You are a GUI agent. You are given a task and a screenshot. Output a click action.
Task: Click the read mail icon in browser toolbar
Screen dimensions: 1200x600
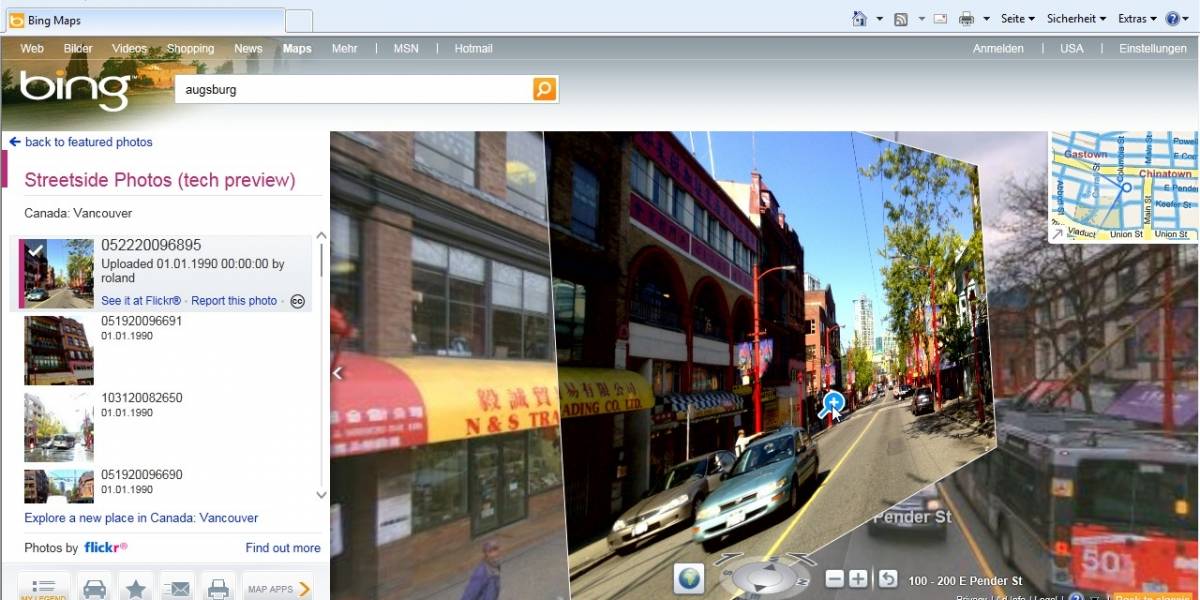pos(940,19)
